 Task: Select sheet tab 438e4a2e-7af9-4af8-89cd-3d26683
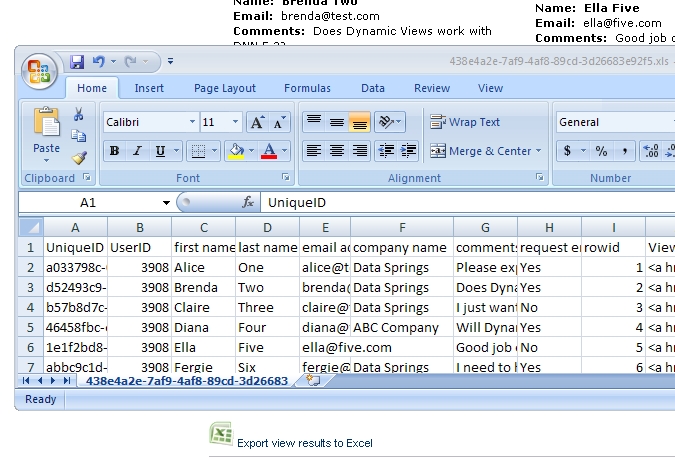(x=186, y=381)
